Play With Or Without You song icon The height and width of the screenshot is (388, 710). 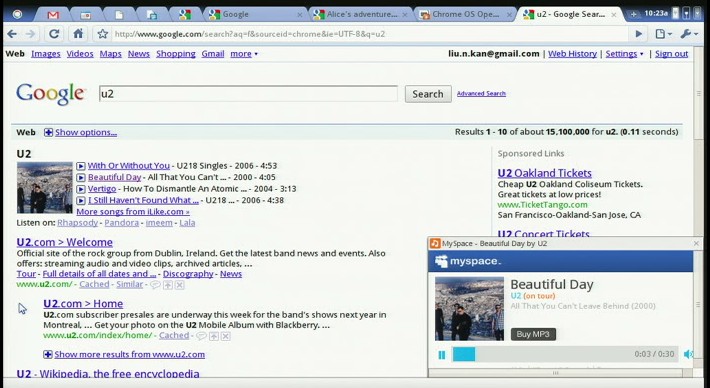81,166
